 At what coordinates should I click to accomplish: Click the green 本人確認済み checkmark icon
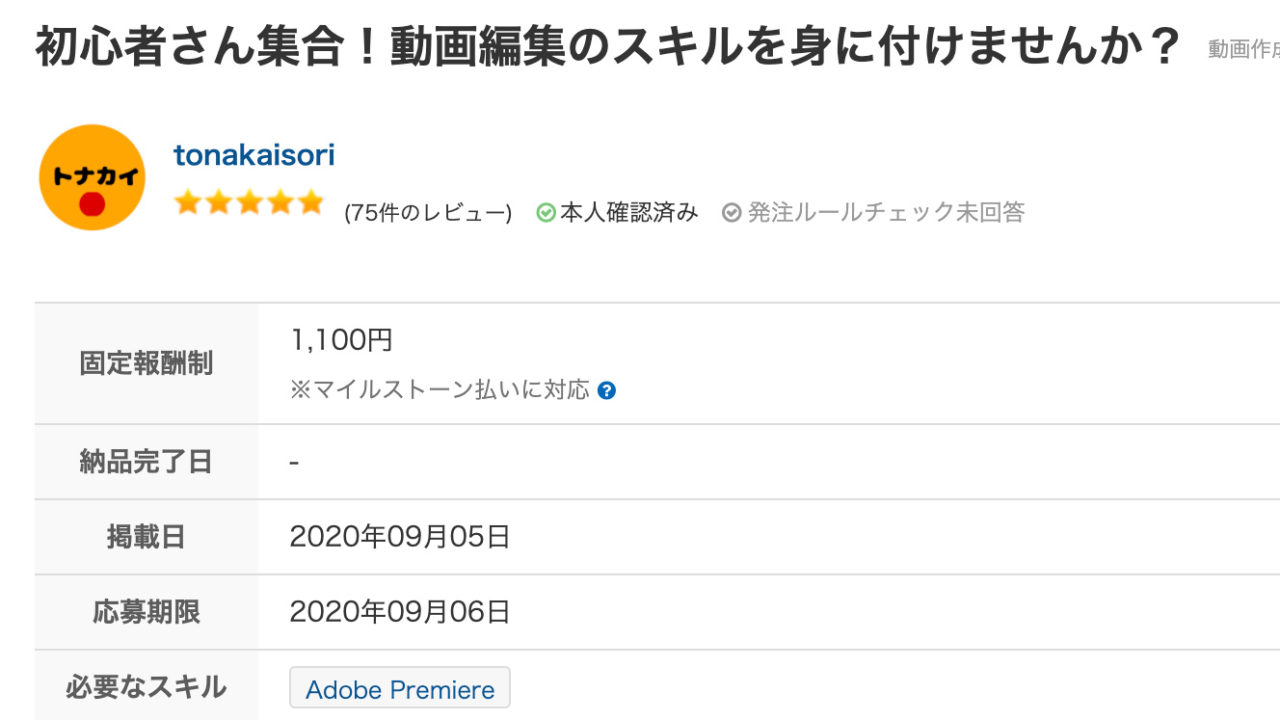click(546, 213)
